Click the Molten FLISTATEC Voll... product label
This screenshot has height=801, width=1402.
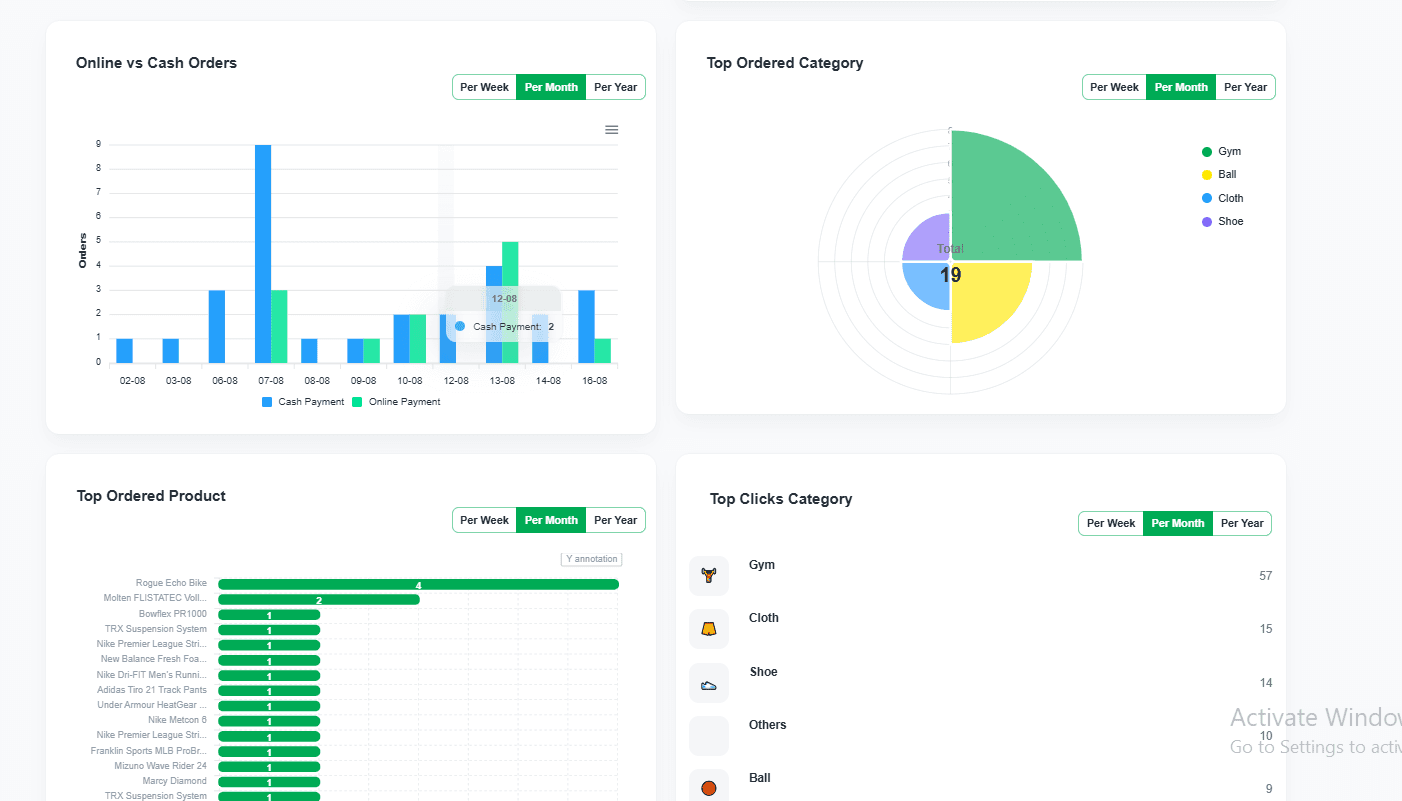[155, 598]
